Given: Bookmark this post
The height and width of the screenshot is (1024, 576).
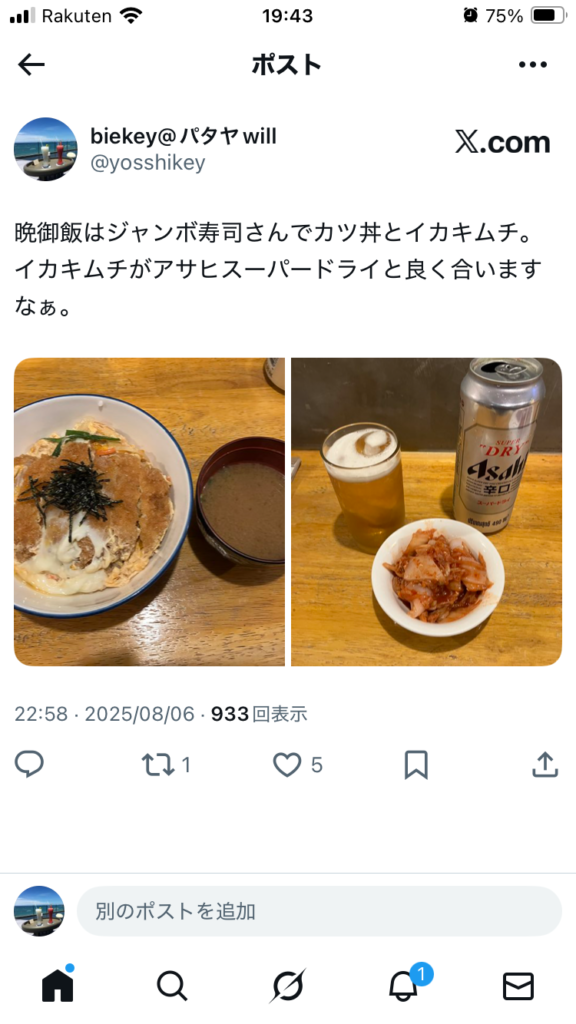Looking at the screenshot, I should pos(416,765).
